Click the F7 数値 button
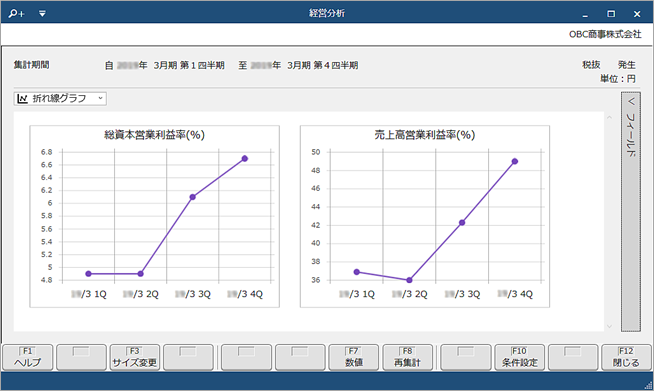The image size is (654, 391). tap(353, 357)
